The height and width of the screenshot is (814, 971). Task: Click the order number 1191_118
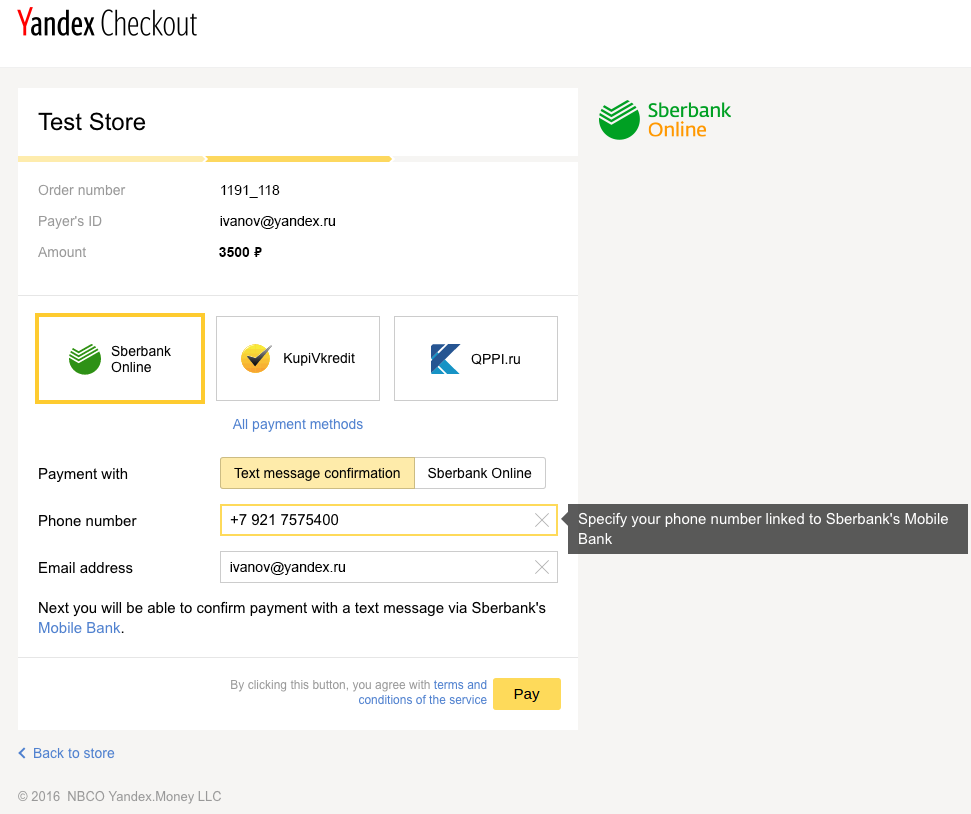pyautogui.click(x=250, y=190)
